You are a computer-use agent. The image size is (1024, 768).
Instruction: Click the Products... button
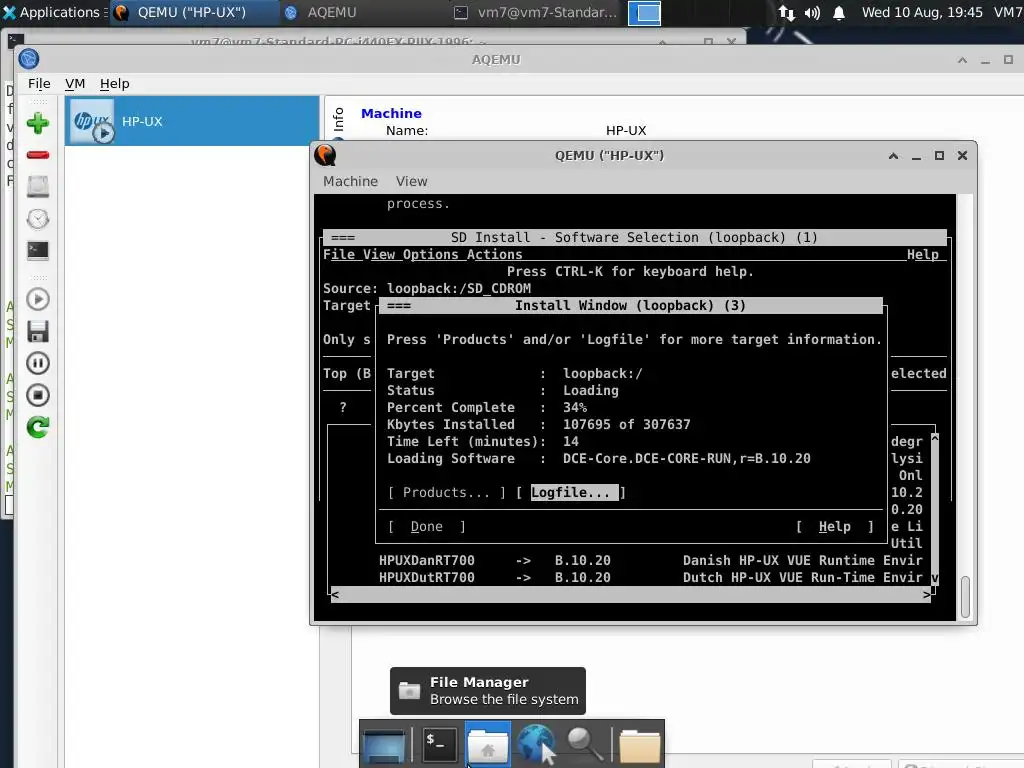click(x=446, y=492)
